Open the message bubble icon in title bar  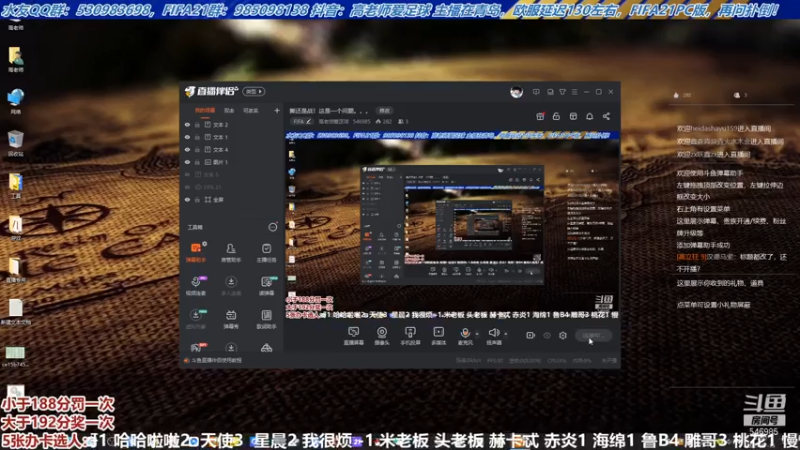pyautogui.click(x=536, y=92)
